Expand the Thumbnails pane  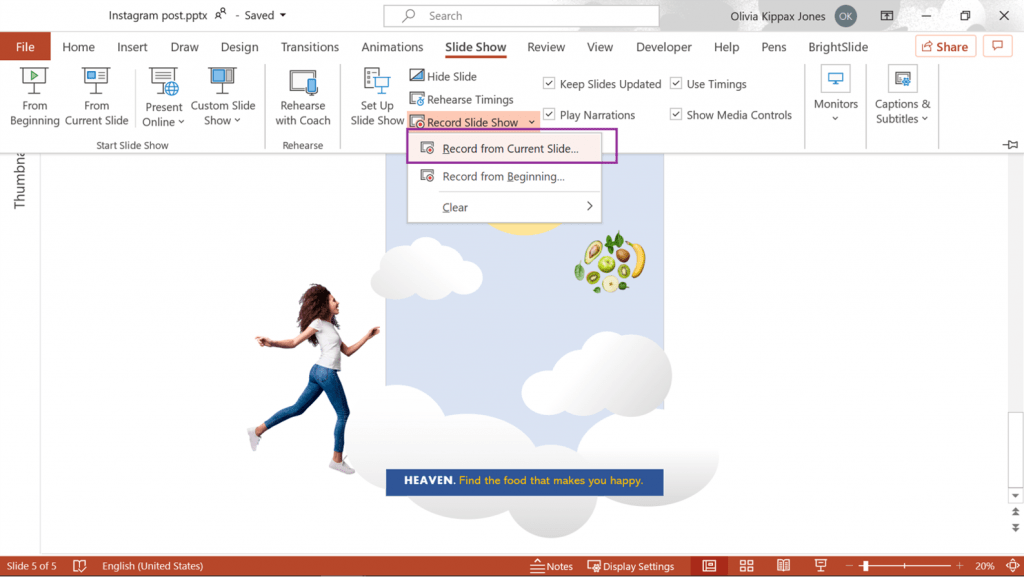(19, 180)
